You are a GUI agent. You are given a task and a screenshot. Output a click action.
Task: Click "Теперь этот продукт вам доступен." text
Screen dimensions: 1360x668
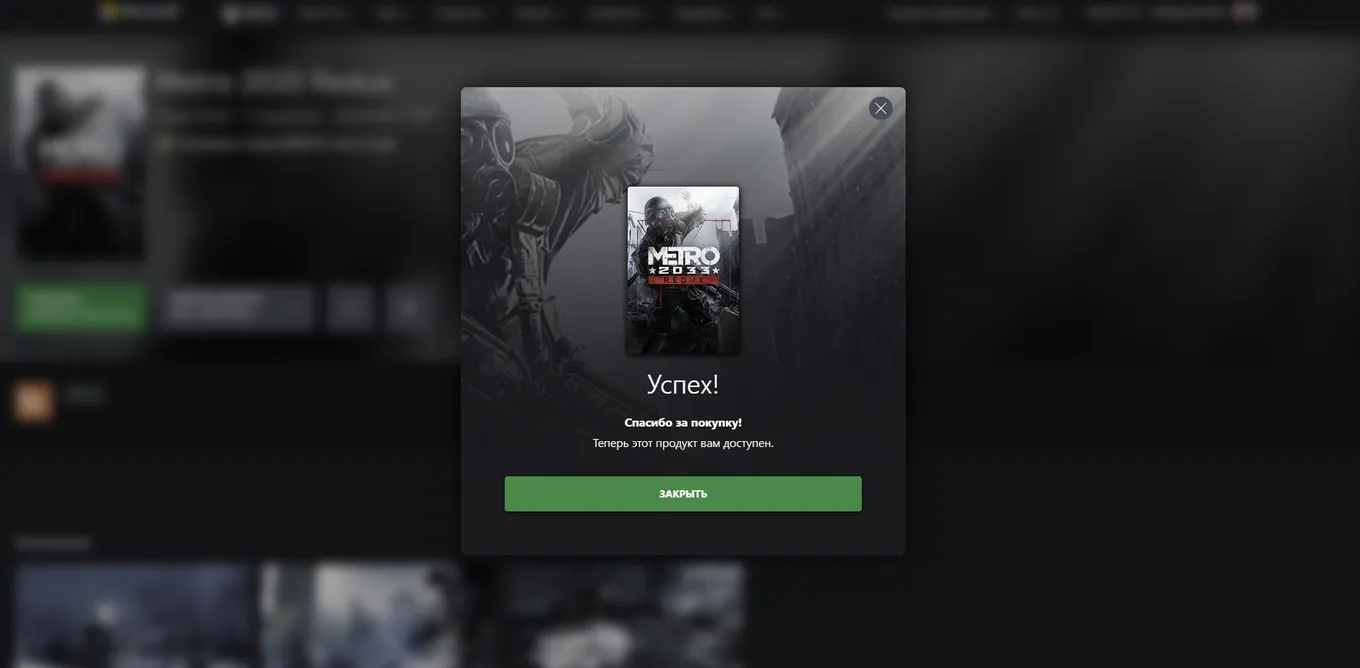(x=683, y=443)
